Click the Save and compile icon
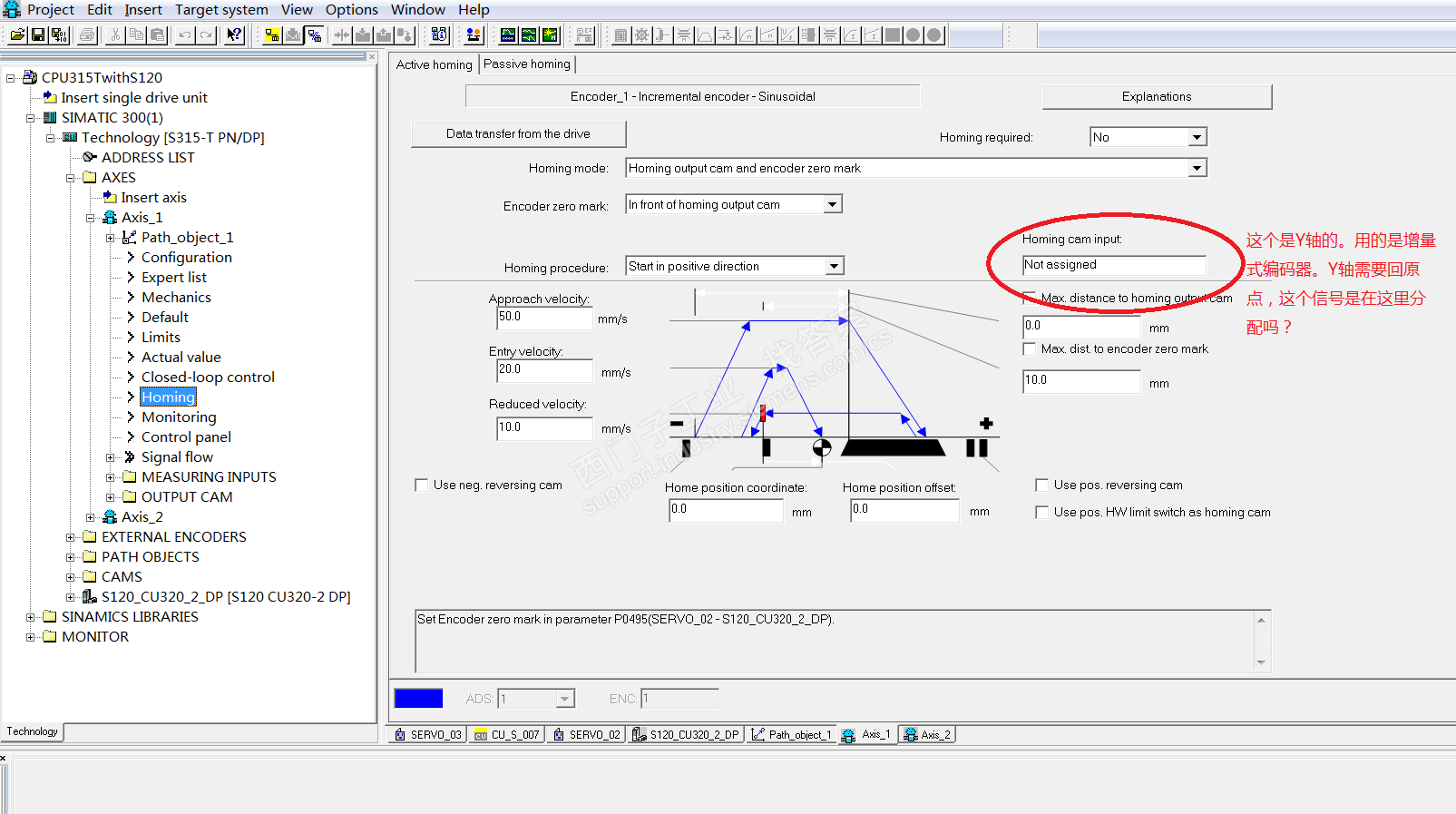This screenshot has height=814, width=1456. tap(59, 35)
